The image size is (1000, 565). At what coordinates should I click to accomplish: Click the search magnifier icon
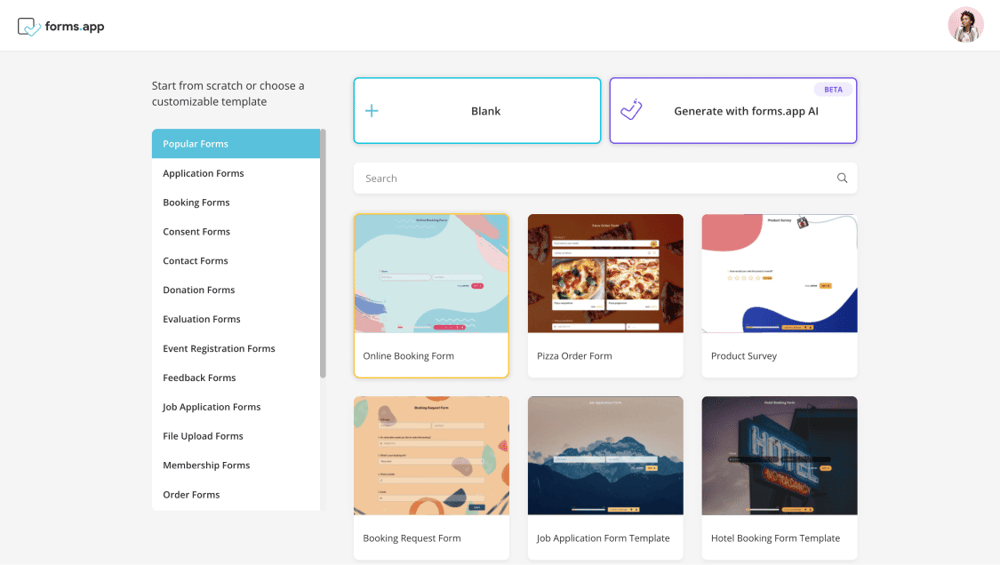coord(842,178)
